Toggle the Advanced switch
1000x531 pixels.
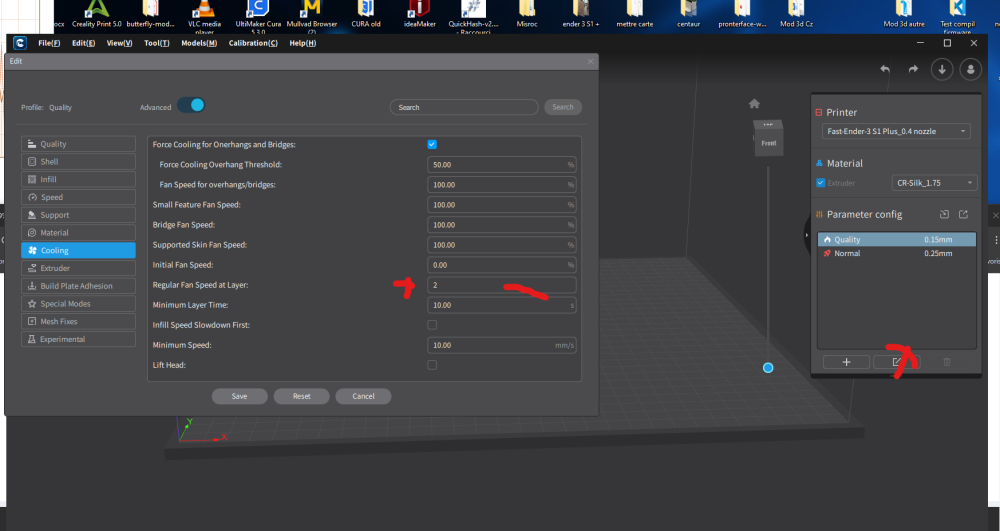click(x=191, y=105)
